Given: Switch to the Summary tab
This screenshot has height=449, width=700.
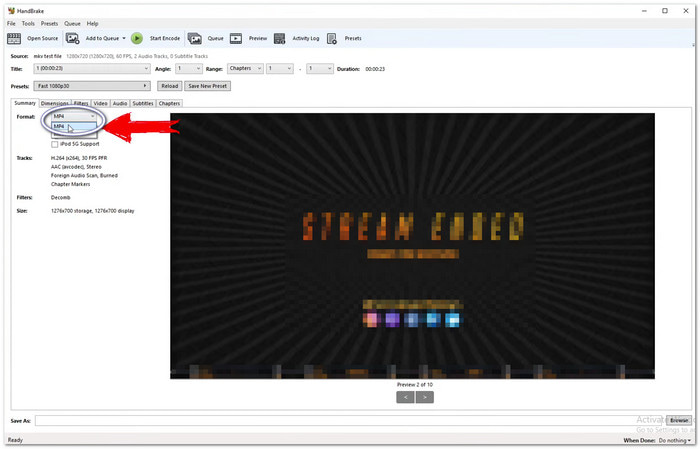Looking at the screenshot, I should pos(25,103).
